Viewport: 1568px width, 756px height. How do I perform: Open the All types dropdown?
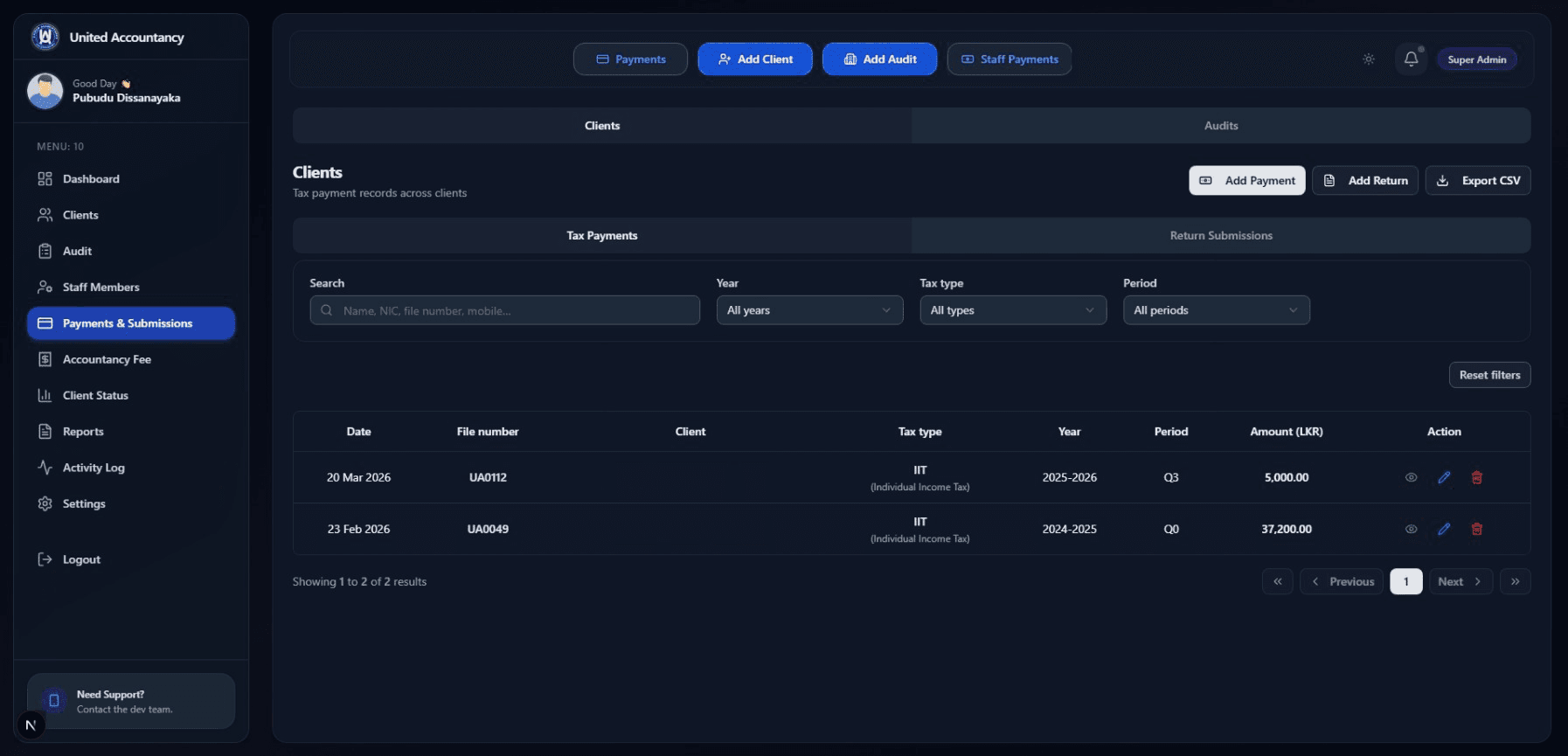point(1013,310)
